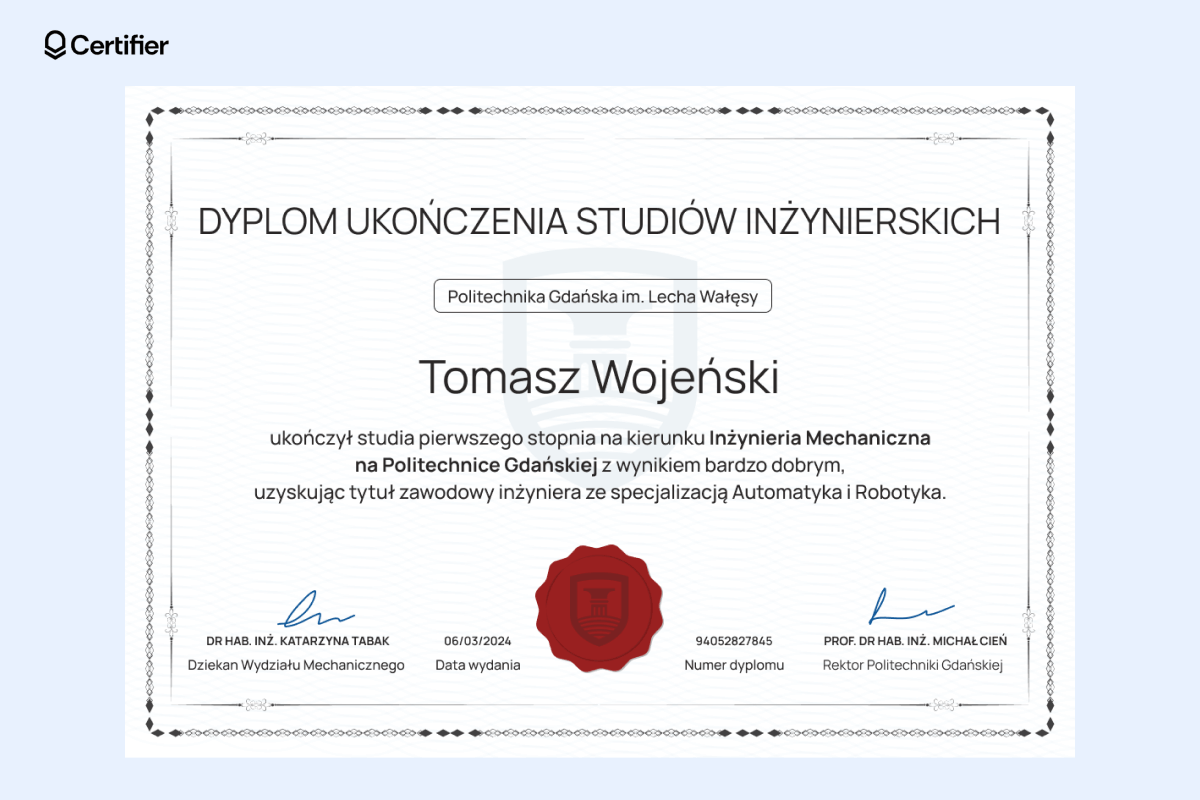This screenshot has width=1200, height=800.
Task: Click the bold text "na Politechnice Gdańskiej"
Action: (476, 465)
